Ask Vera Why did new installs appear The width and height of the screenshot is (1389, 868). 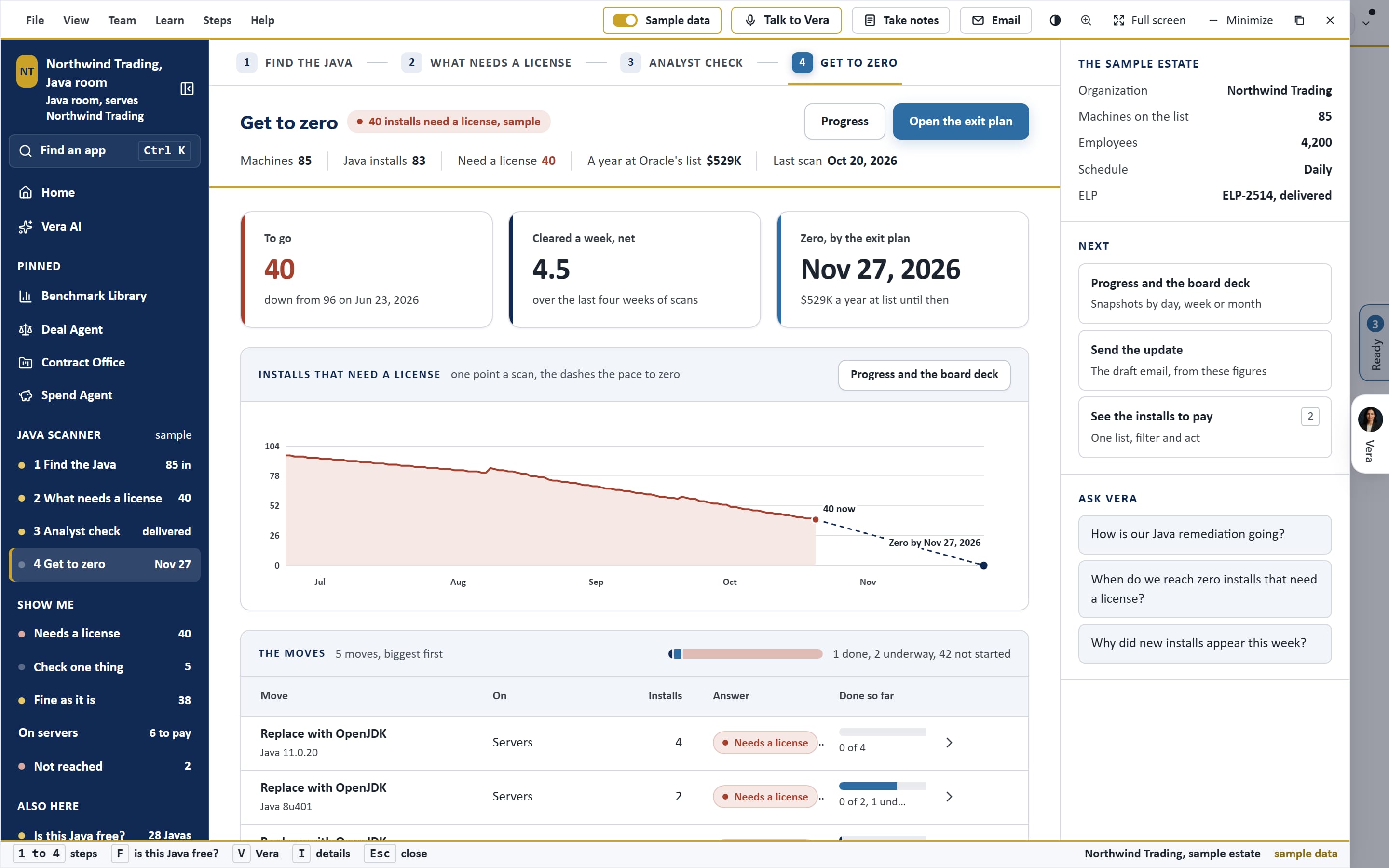(x=1205, y=644)
